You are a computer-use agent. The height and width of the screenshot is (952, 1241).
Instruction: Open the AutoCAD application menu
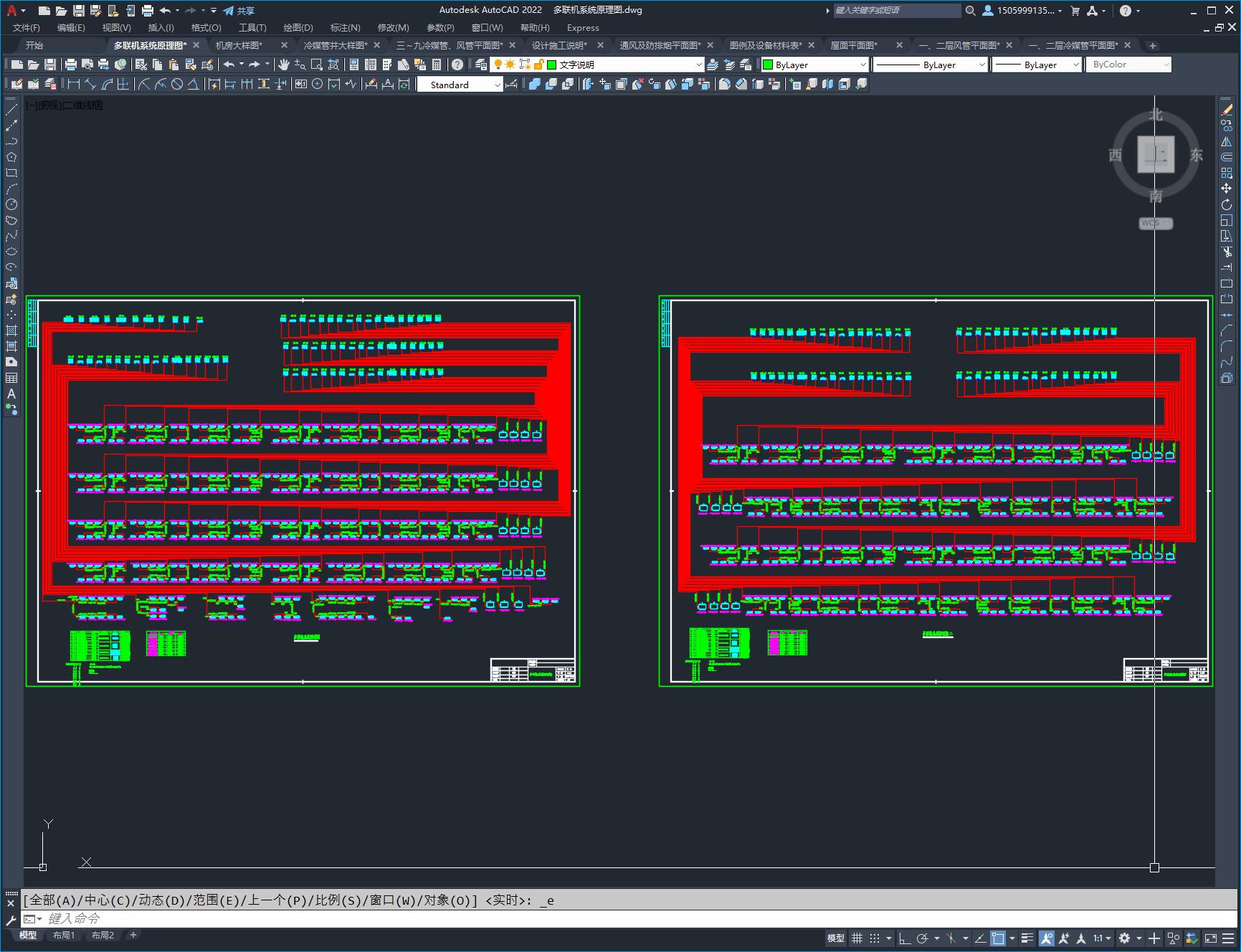coord(15,11)
